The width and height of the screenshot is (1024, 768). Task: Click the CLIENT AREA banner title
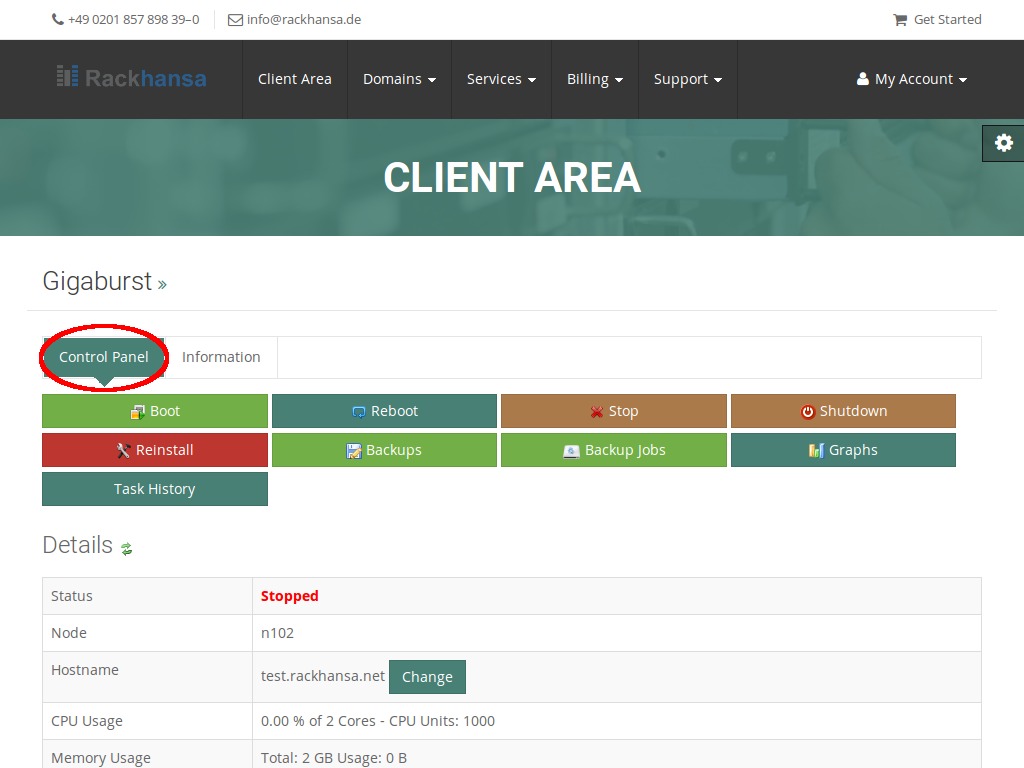point(512,178)
